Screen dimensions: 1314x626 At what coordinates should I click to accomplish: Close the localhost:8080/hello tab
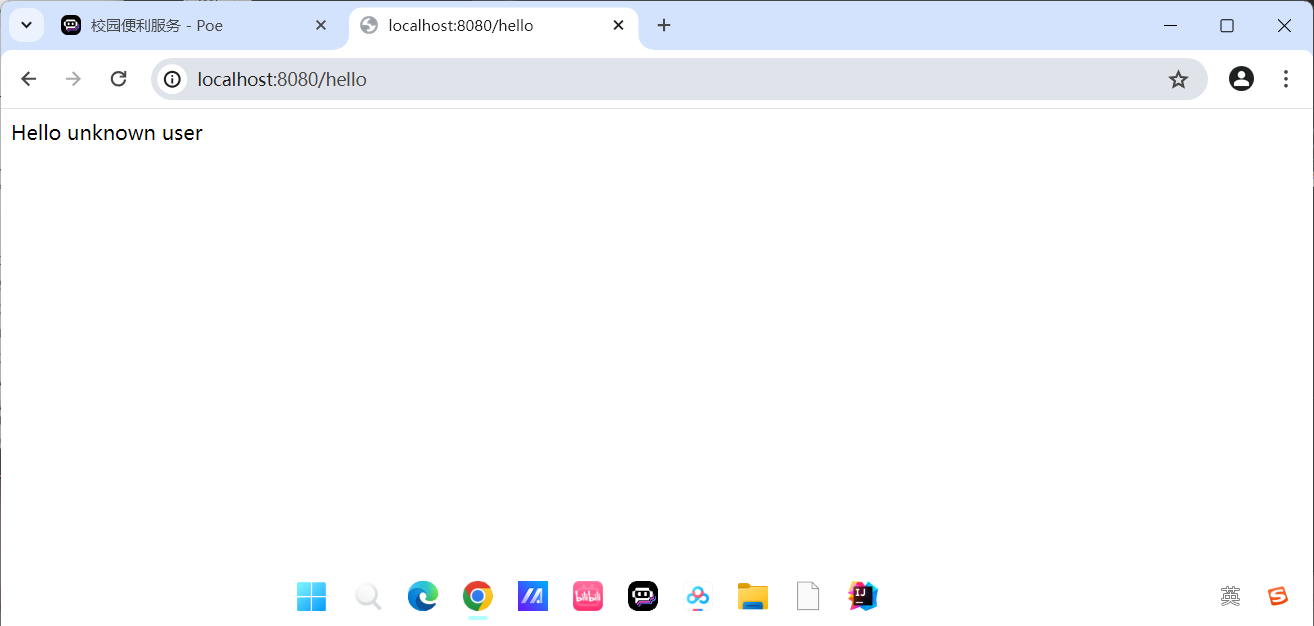[618, 26]
